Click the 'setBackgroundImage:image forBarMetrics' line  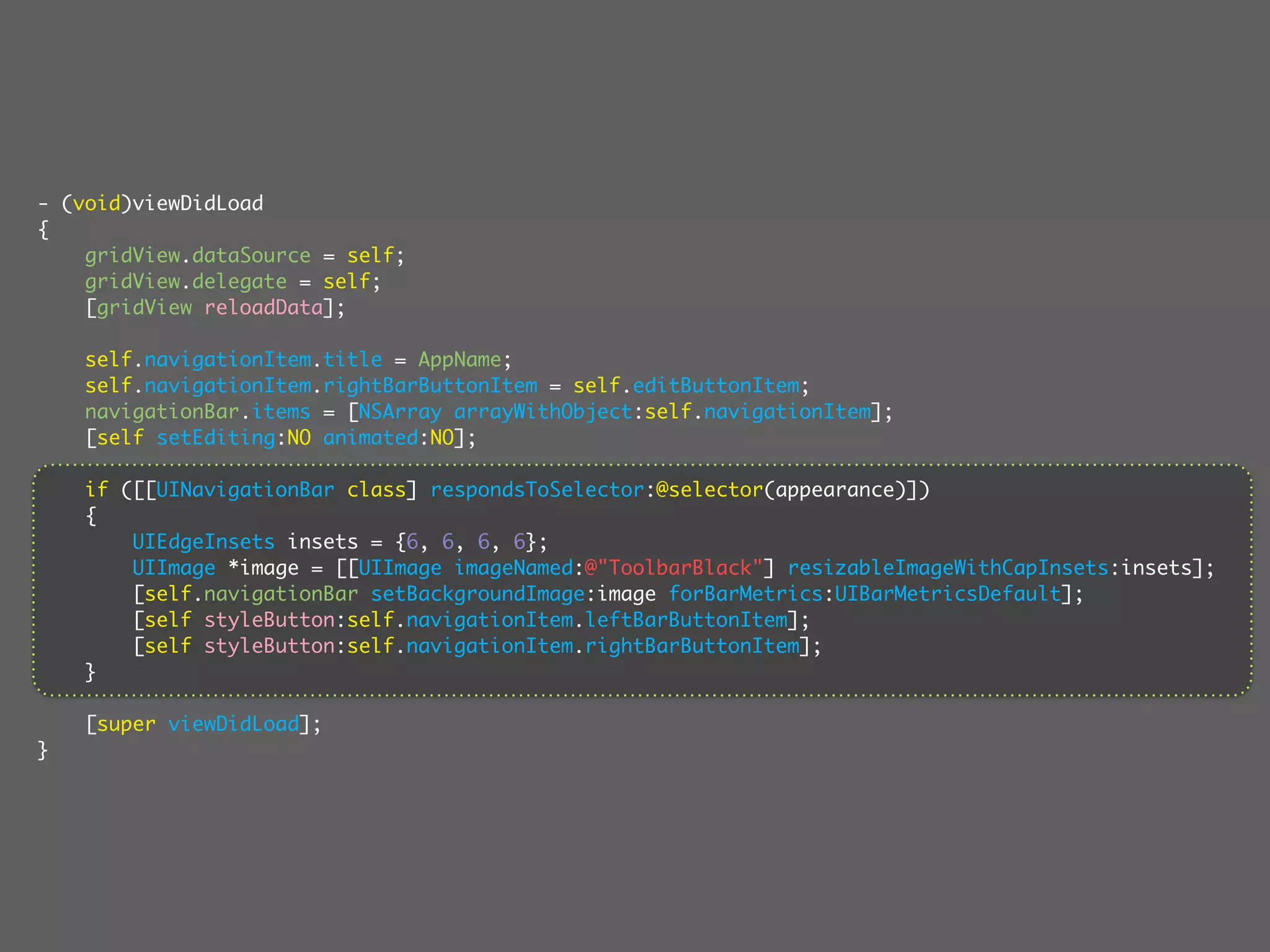[608, 594]
